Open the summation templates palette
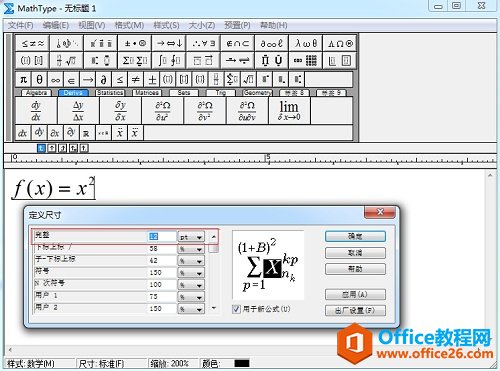 point(135,60)
